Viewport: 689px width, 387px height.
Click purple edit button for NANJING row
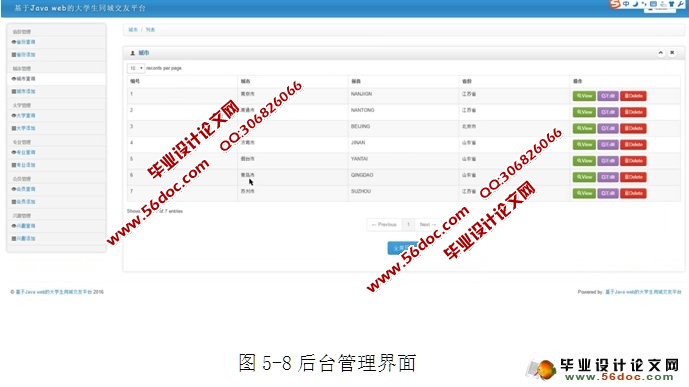point(608,96)
